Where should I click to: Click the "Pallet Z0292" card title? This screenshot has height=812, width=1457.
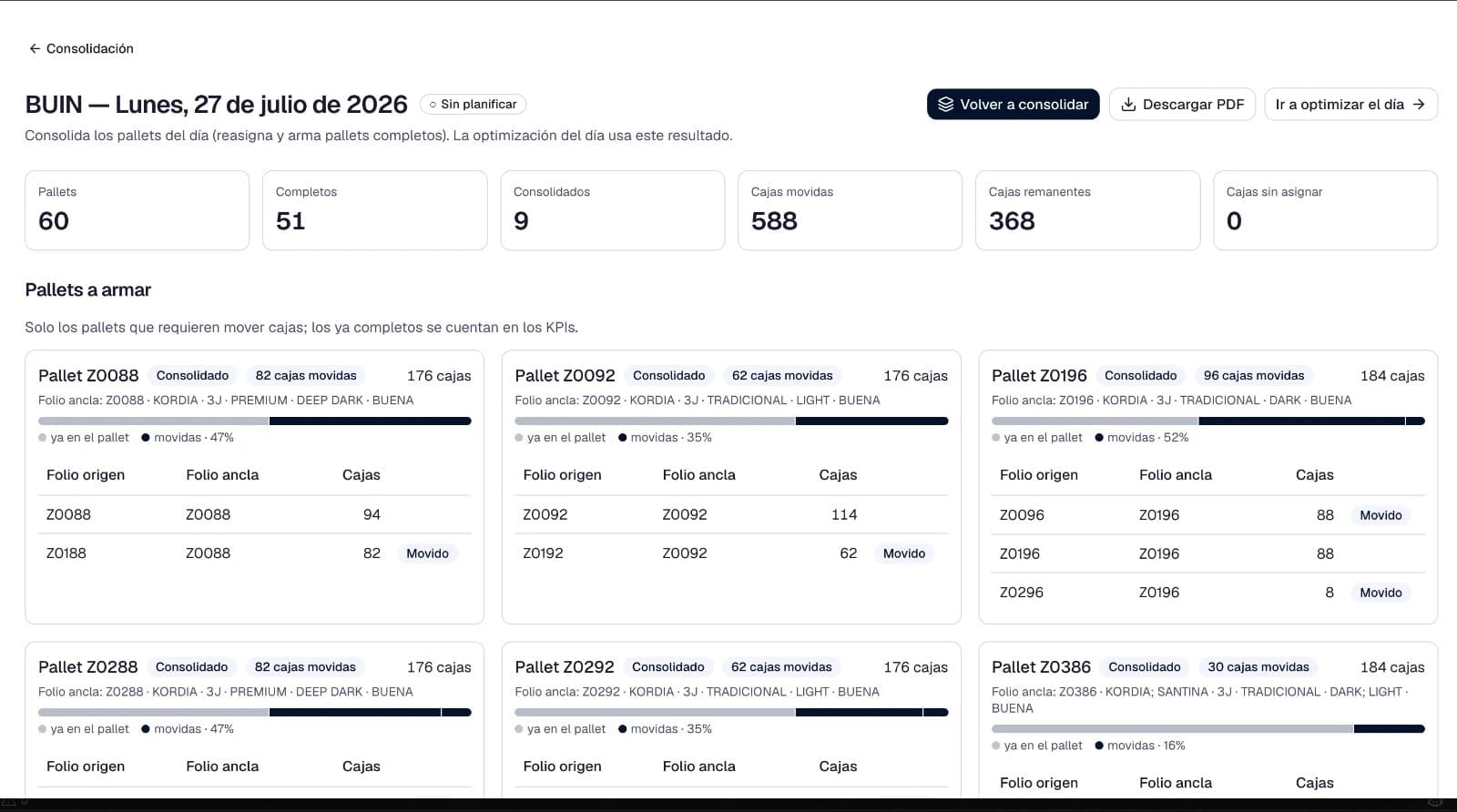pos(565,667)
